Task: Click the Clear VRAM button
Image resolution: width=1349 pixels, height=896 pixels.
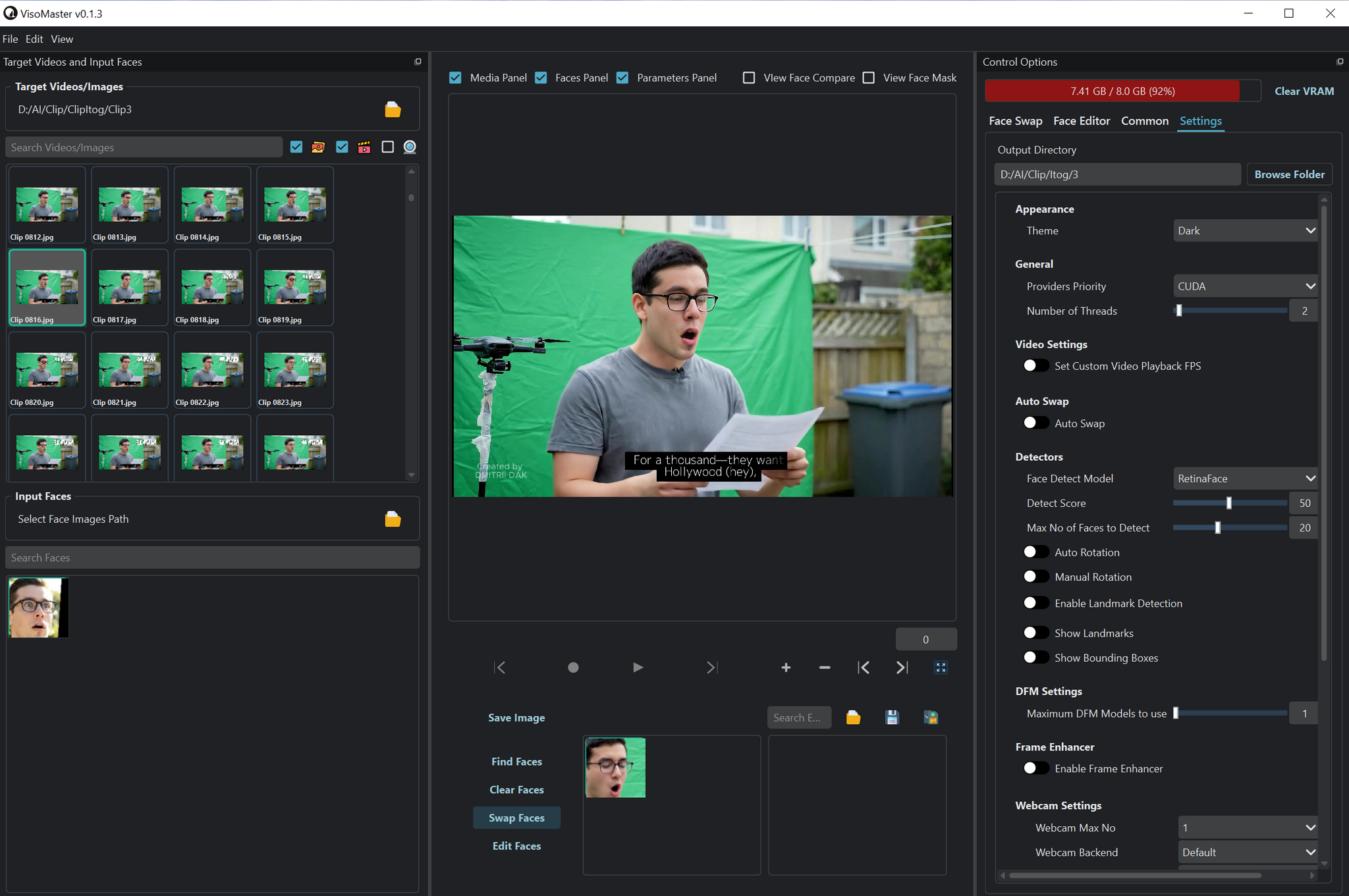Action: tap(1304, 92)
